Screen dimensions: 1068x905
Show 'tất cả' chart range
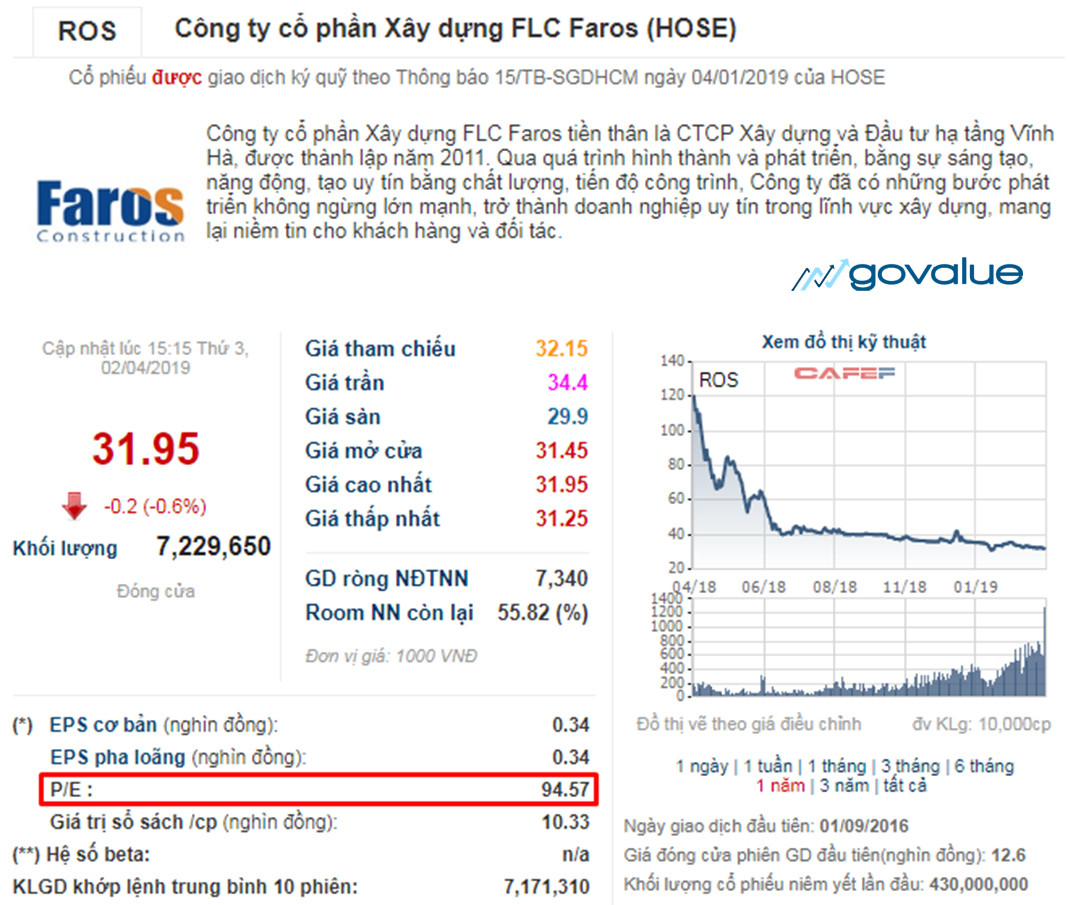click(x=905, y=786)
